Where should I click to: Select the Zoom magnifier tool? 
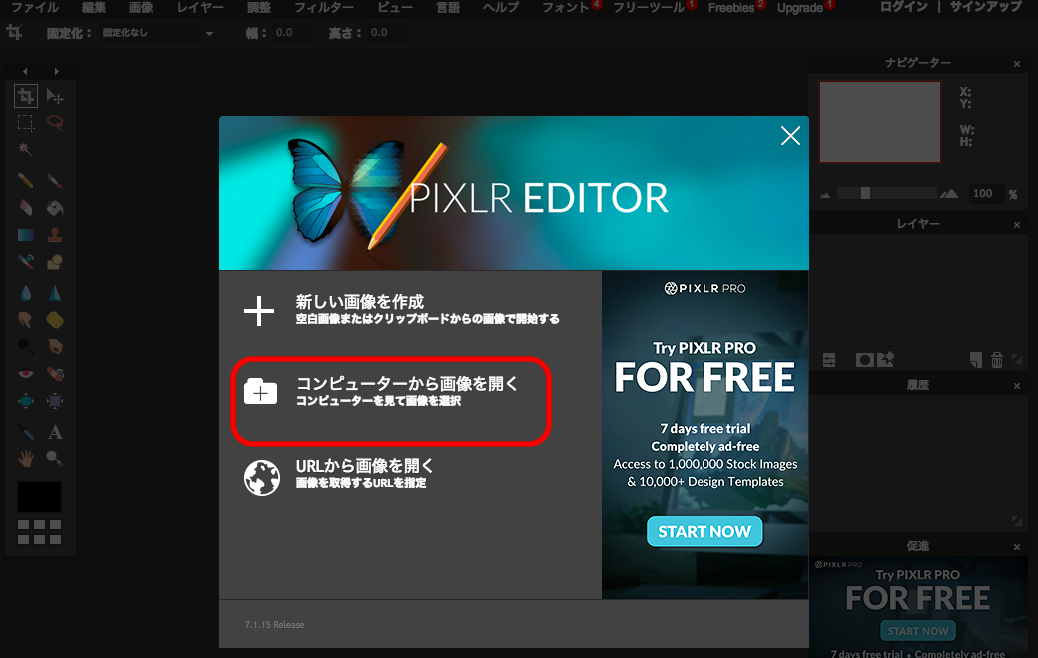click(55, 458)
